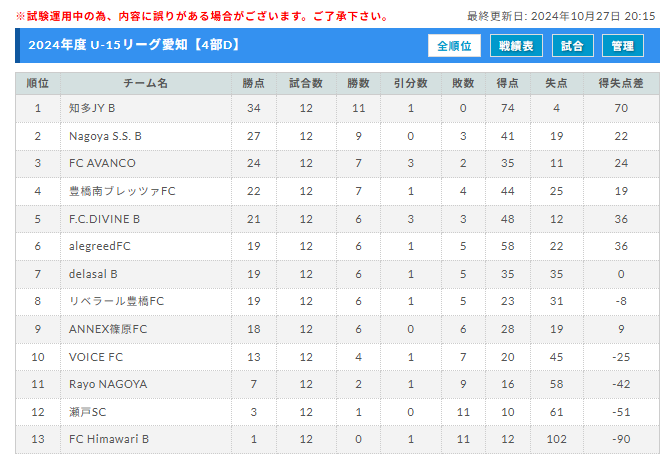This screenshot has width=670, height=458.
Task: Select Rayo NAGOYA team name
Action: (x=108, y=384)
